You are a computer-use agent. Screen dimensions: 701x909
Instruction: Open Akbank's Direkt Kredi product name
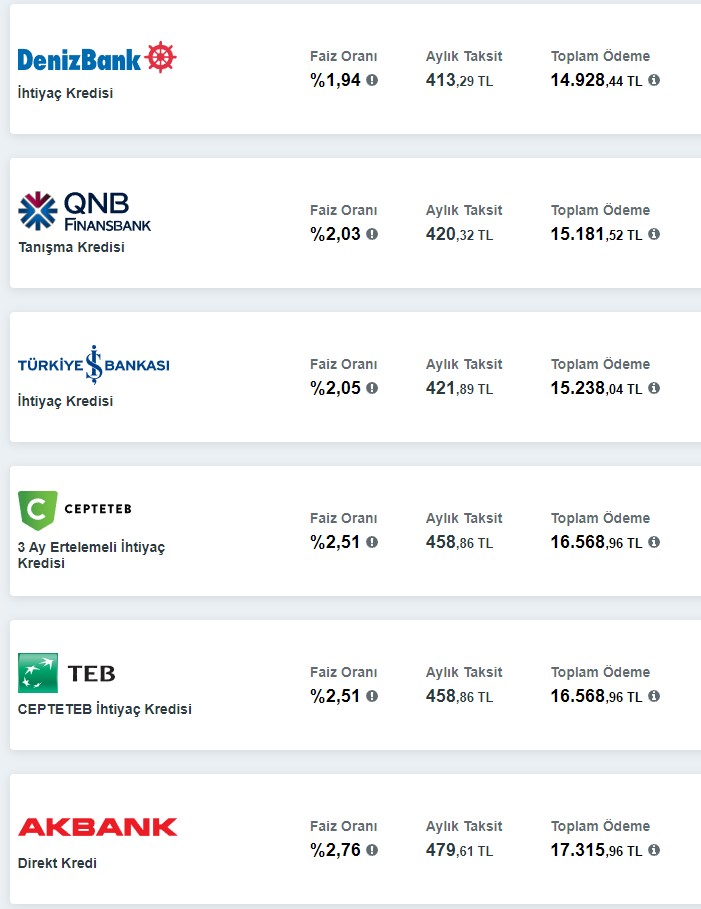57,863
